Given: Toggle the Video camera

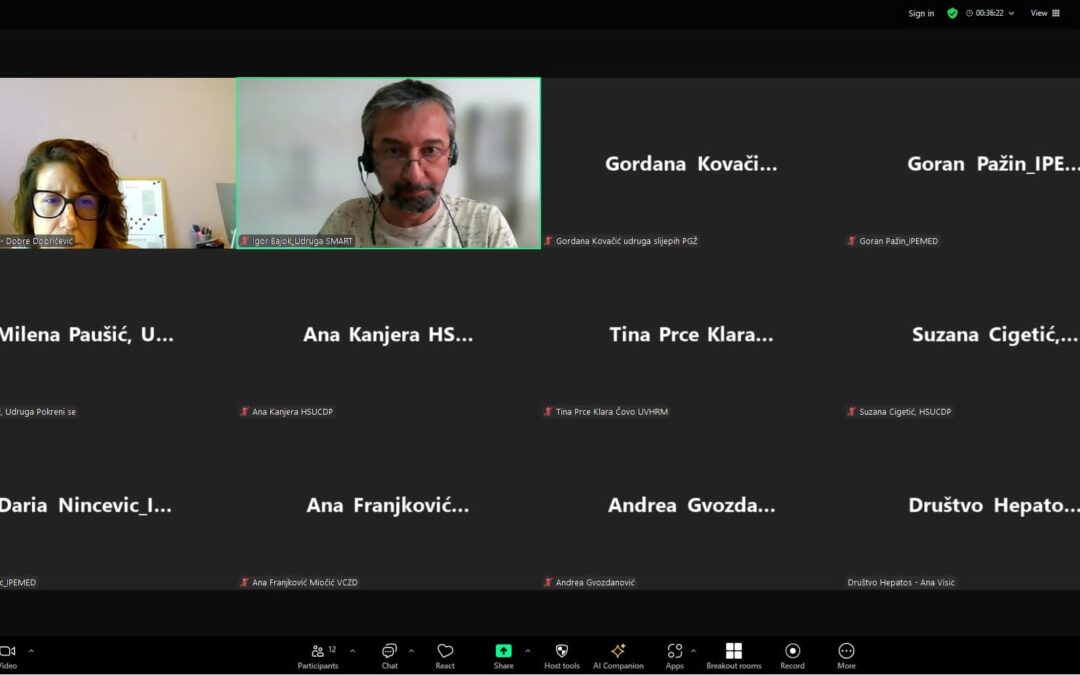Looking at the screenshot, I should click(x=8, y=656).
